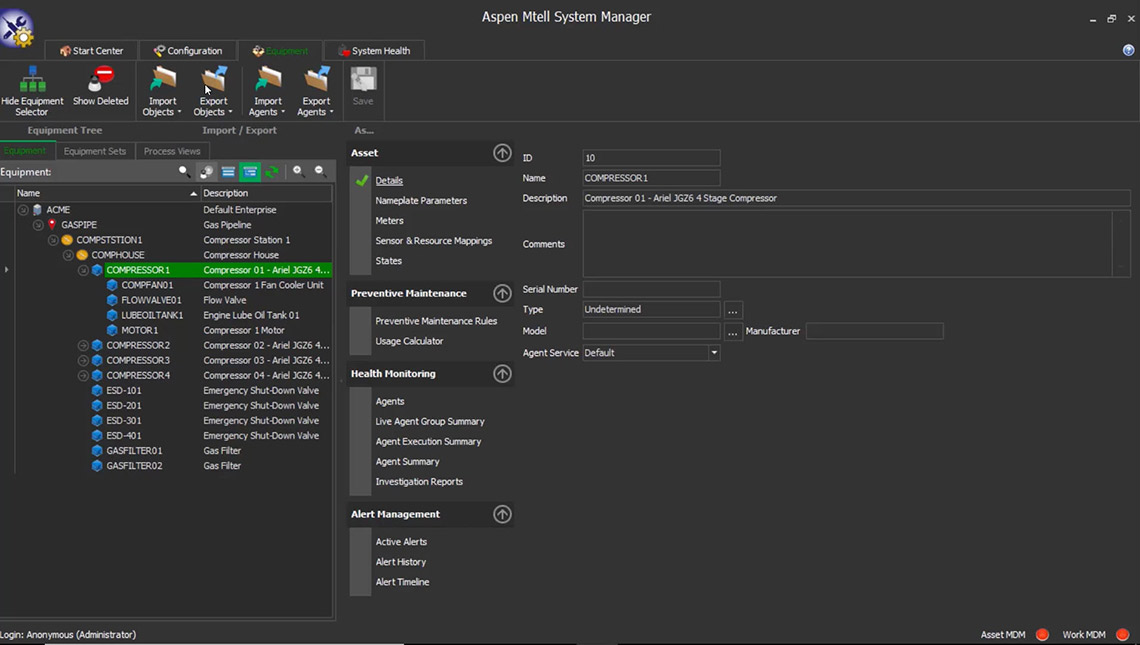Expand the COMPRESSOR2 tree node
1140x645 pixels.
(x=84, y=345)
